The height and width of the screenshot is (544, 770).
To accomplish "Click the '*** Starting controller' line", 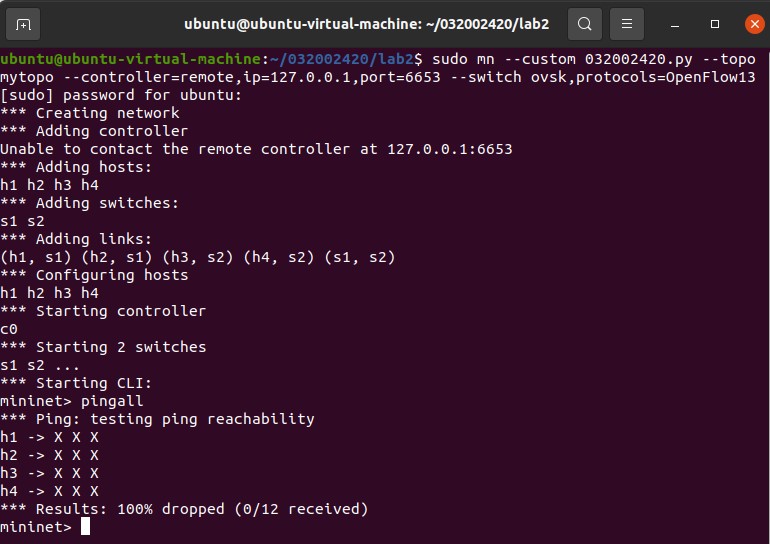I will (103, 311).
